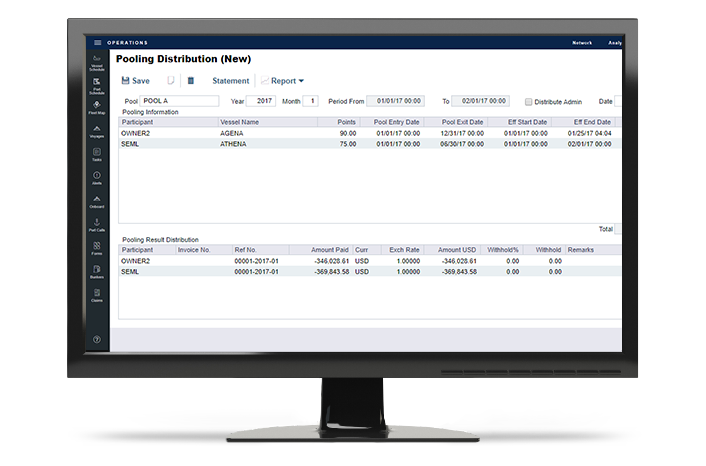This screenshot has height=466, width=706.
Task: Toggle the Distribute Admin checkbox
Action: coord(529,102)
